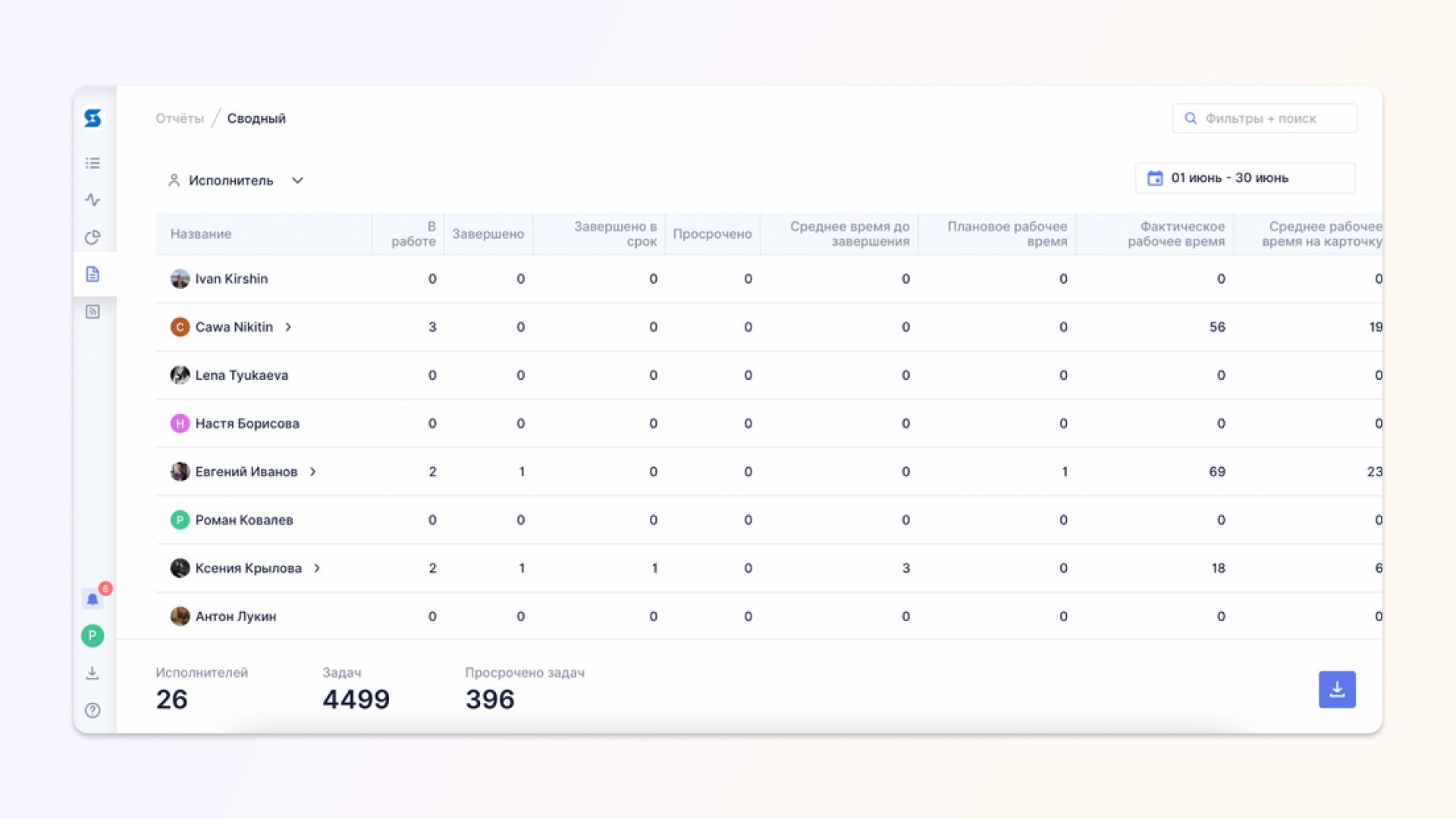Click the app logo in the sidebar
The image size is (1456, 819).
93,118
